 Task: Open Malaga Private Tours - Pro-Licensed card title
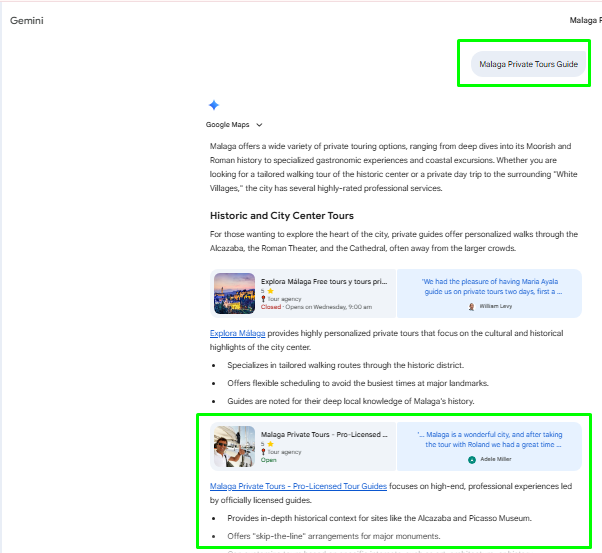(x=323, y=435)
